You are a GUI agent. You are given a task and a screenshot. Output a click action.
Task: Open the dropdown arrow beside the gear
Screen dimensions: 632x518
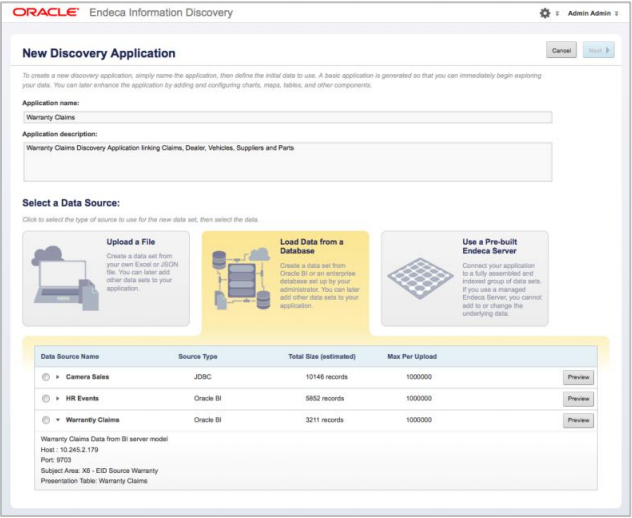[x=557, y=14]
